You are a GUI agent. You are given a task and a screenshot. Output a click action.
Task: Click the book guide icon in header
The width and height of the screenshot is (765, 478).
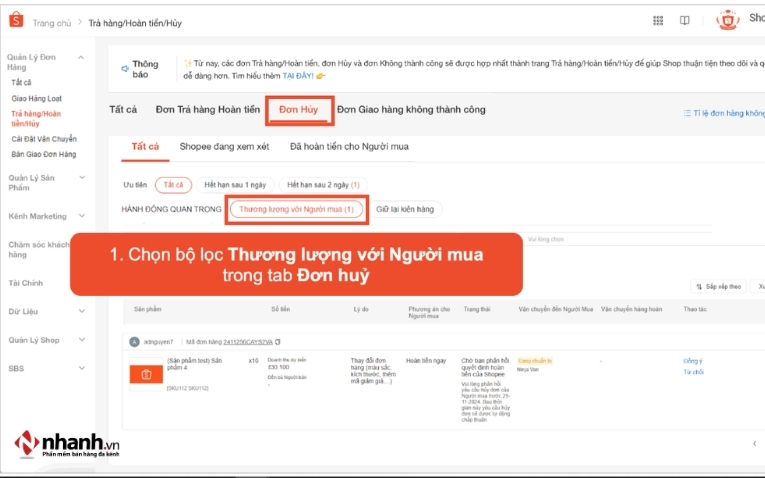pyautogui.click(x=685, y=20)
